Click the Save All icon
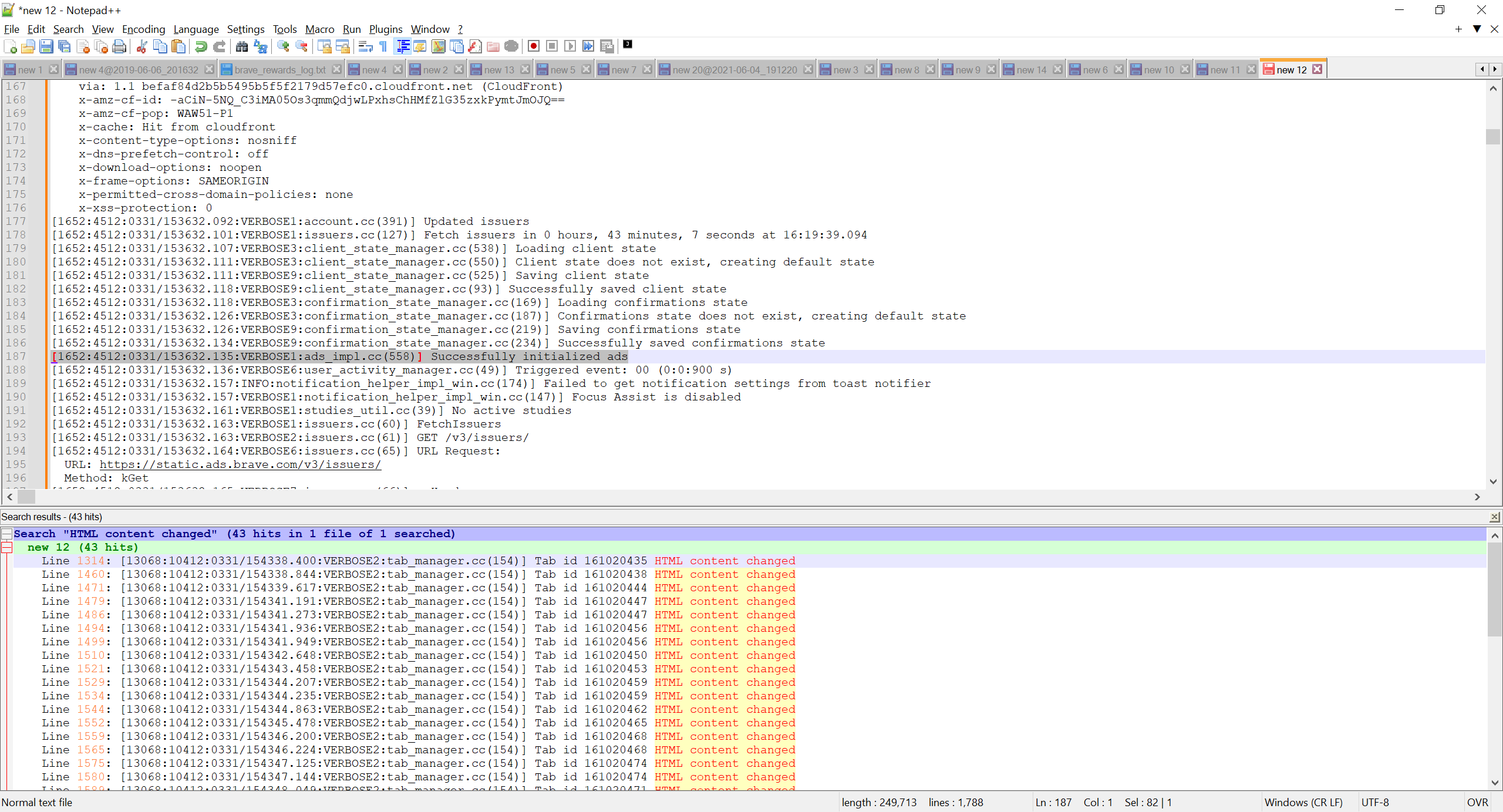This screenshot has width=1503, height=812. tap(65, 46)
